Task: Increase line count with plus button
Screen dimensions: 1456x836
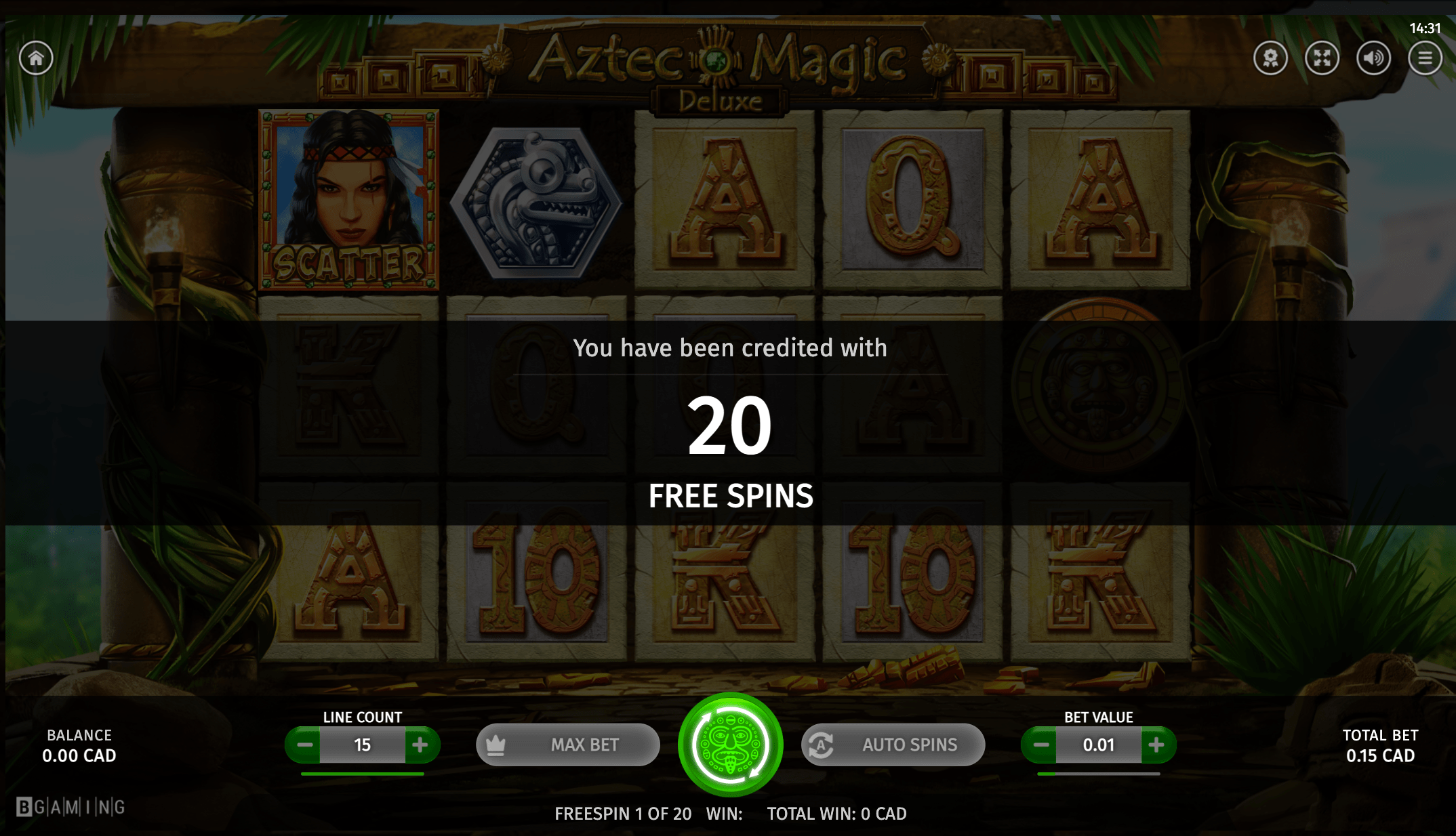Action: click(420, 745)
